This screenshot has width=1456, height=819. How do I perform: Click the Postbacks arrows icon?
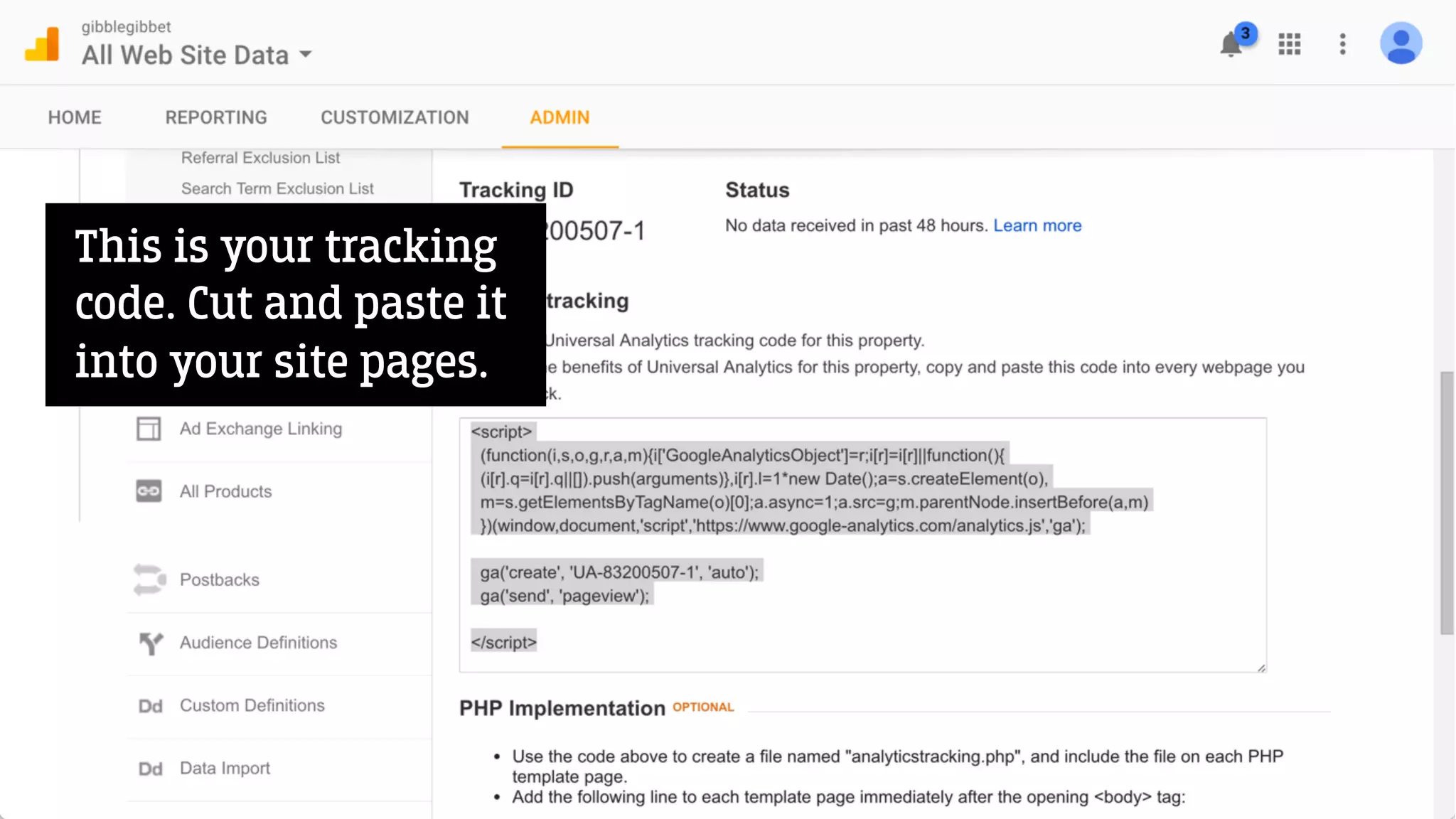pos(150,579)
